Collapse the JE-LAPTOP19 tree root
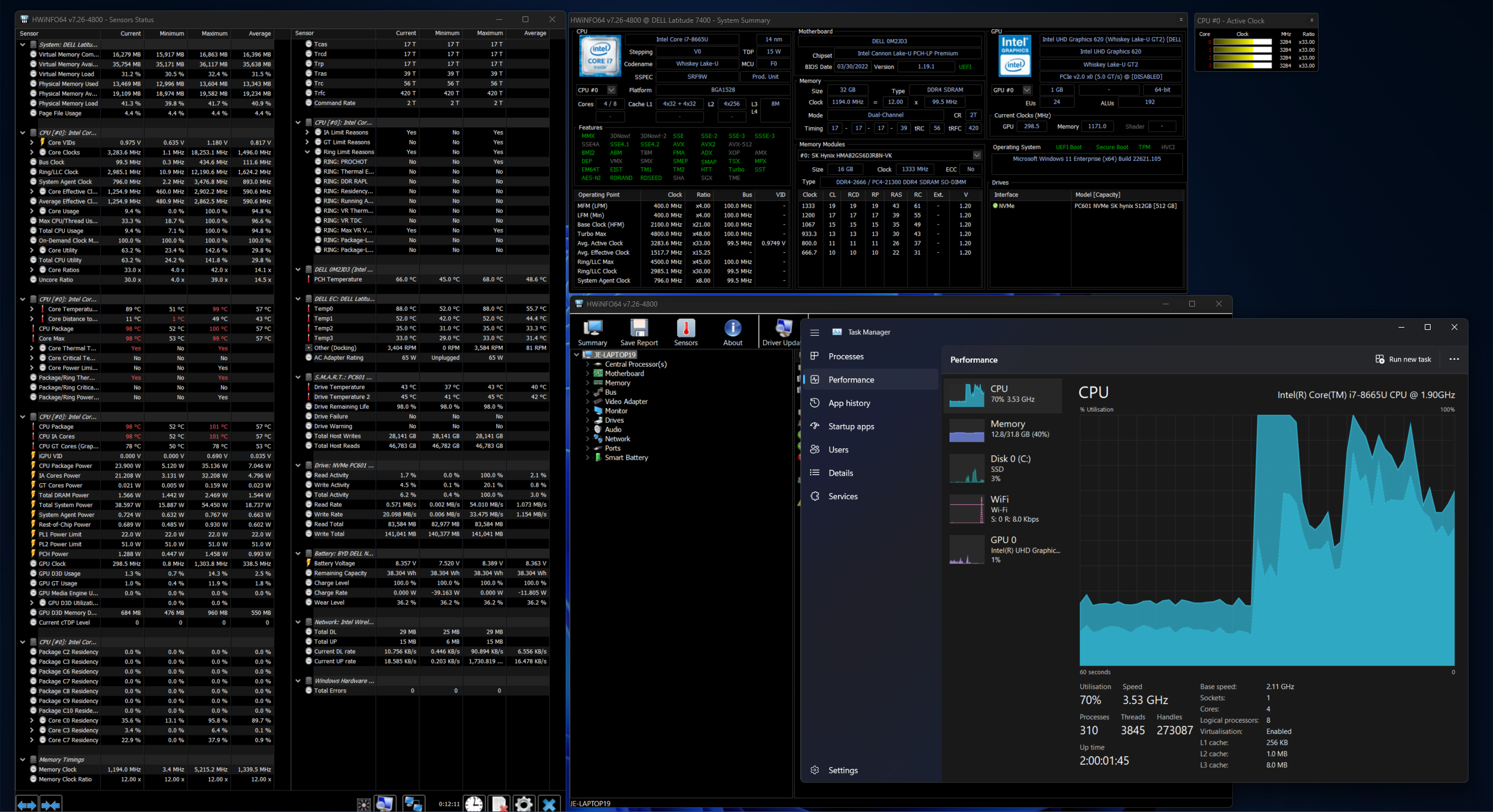 pyautogui.click(x=577, y=354)
